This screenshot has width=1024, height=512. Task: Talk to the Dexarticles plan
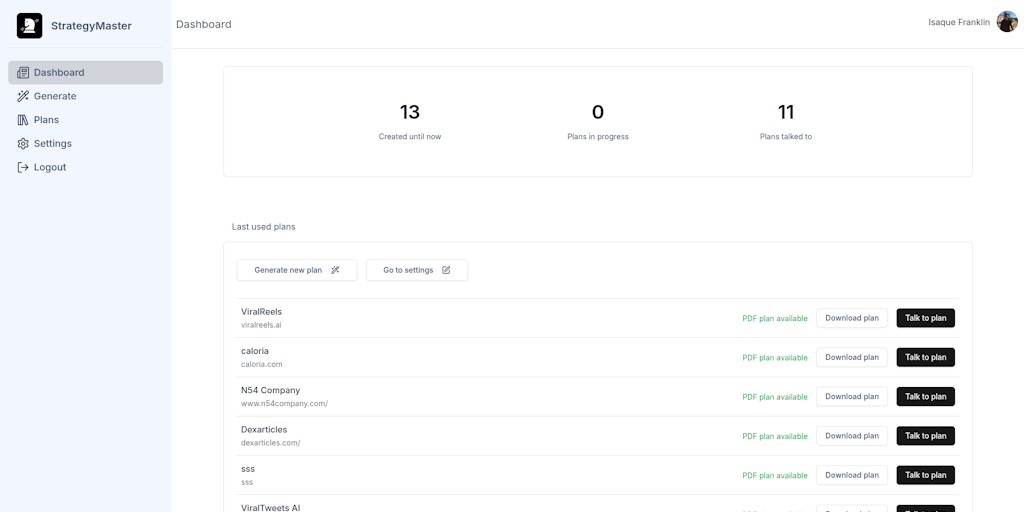[925, 436]
